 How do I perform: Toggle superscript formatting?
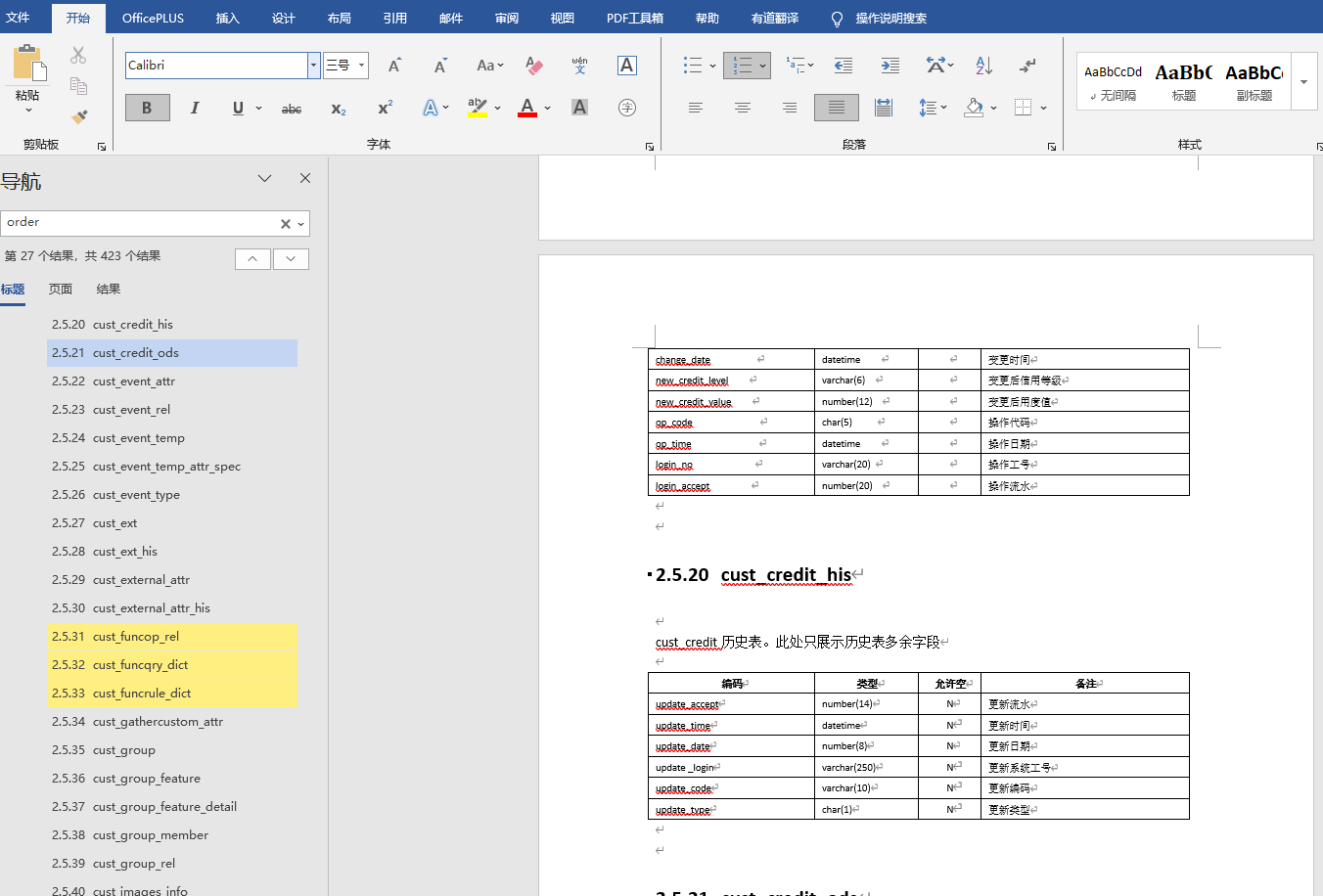pyautogui.click(x=385, y=108)
